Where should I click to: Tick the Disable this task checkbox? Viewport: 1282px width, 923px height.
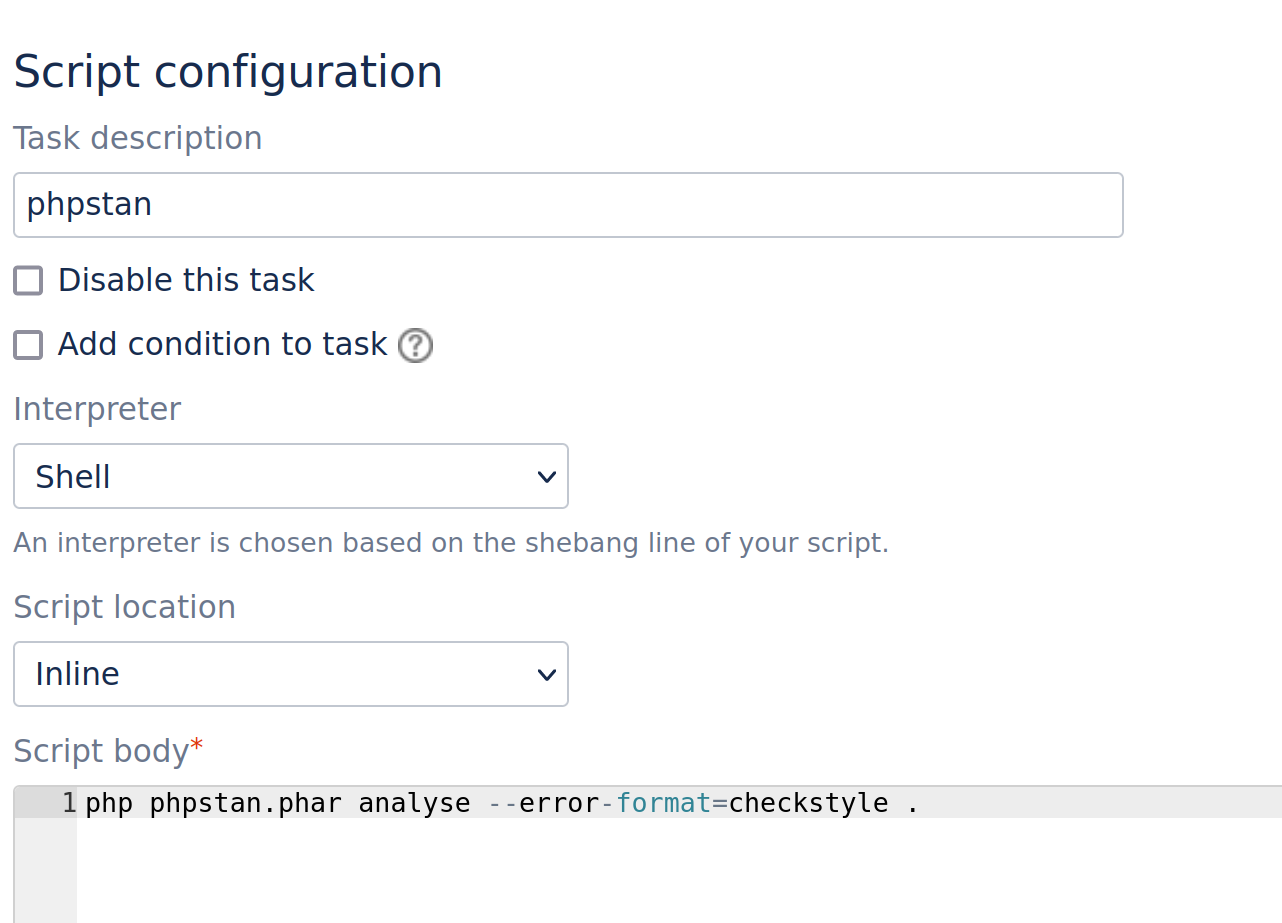tap(28, 281)
